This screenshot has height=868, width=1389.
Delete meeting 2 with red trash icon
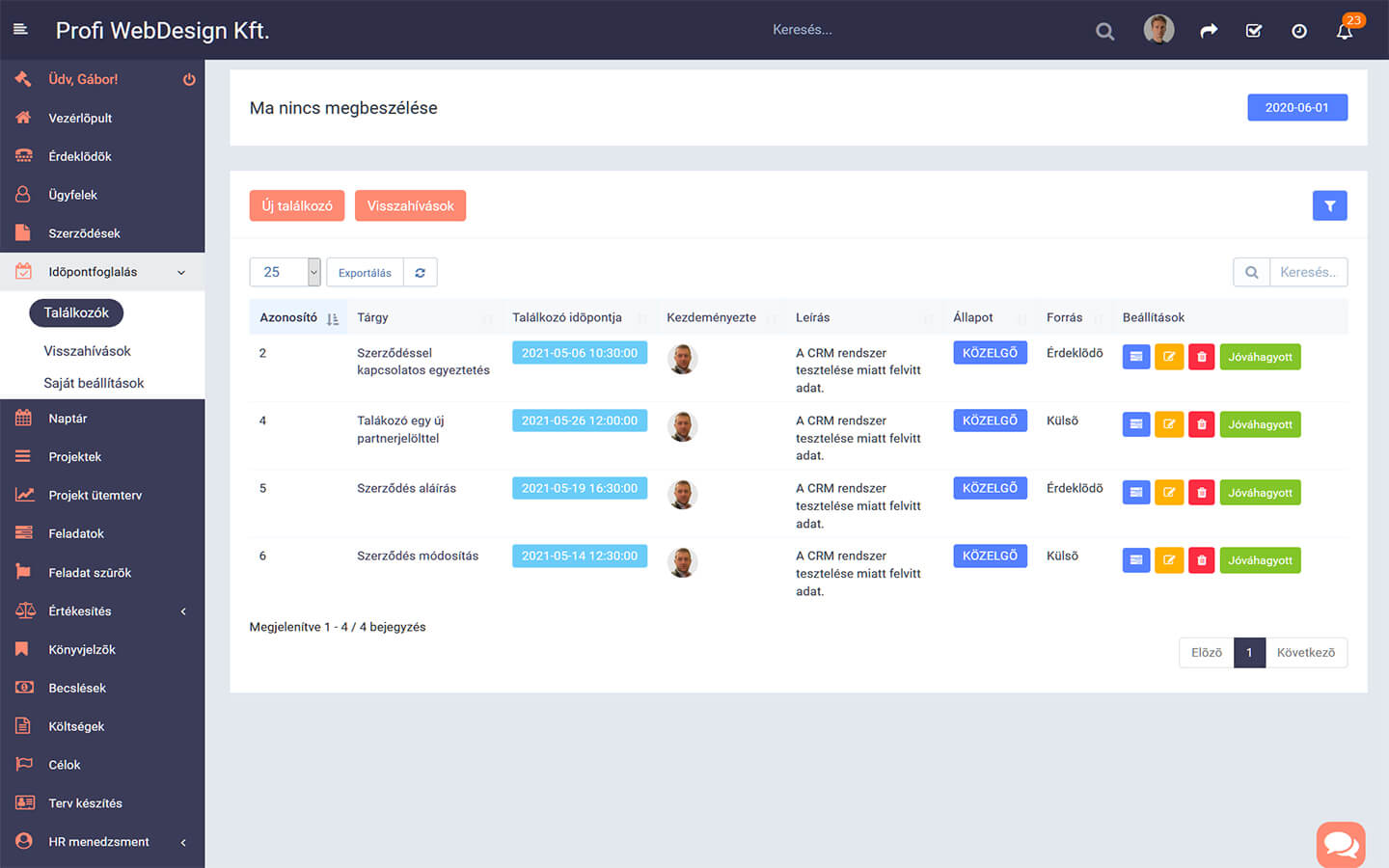coord(1201,357)
